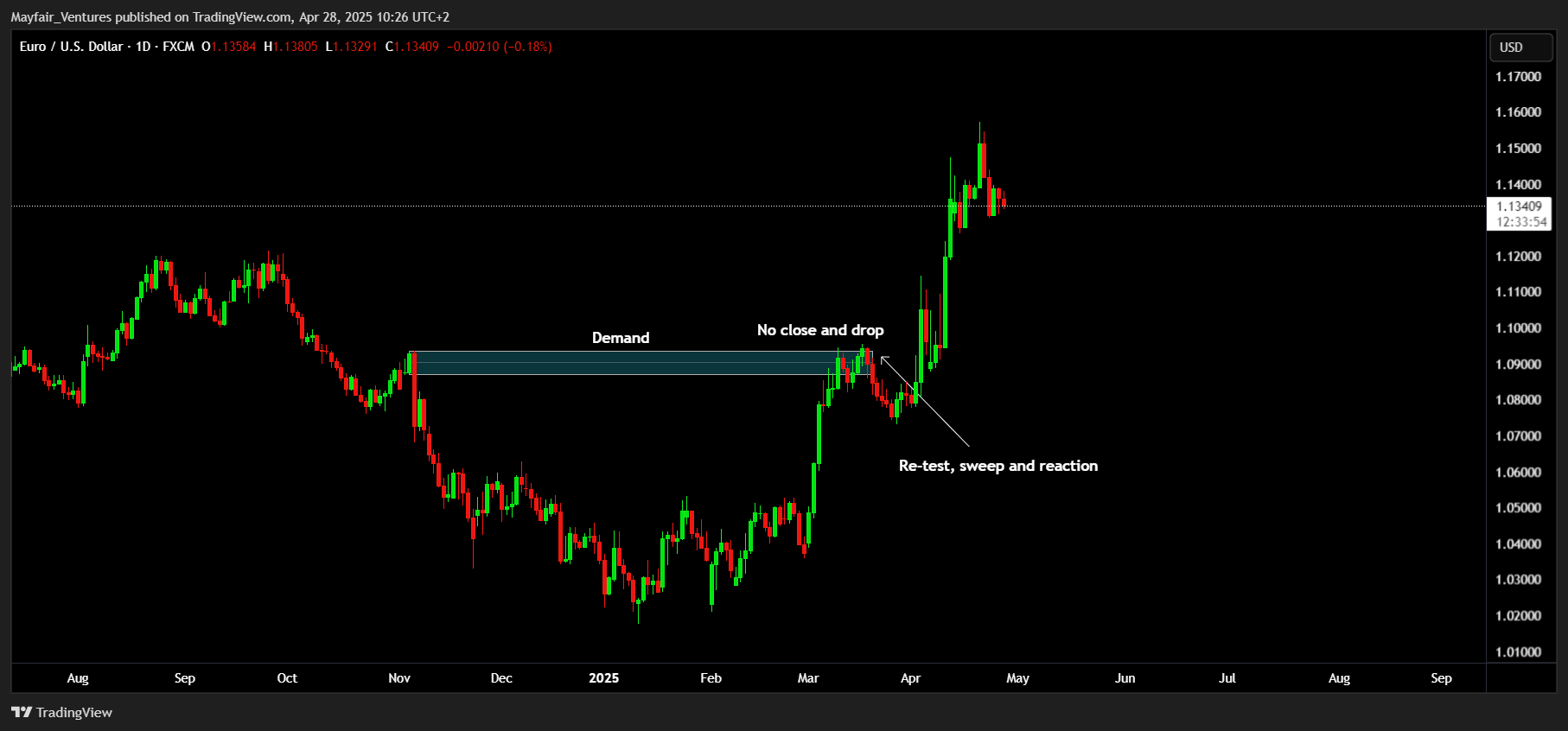Click the Mar label on time axis
The image size is (1568, 731).
click(x=808, y=678)
